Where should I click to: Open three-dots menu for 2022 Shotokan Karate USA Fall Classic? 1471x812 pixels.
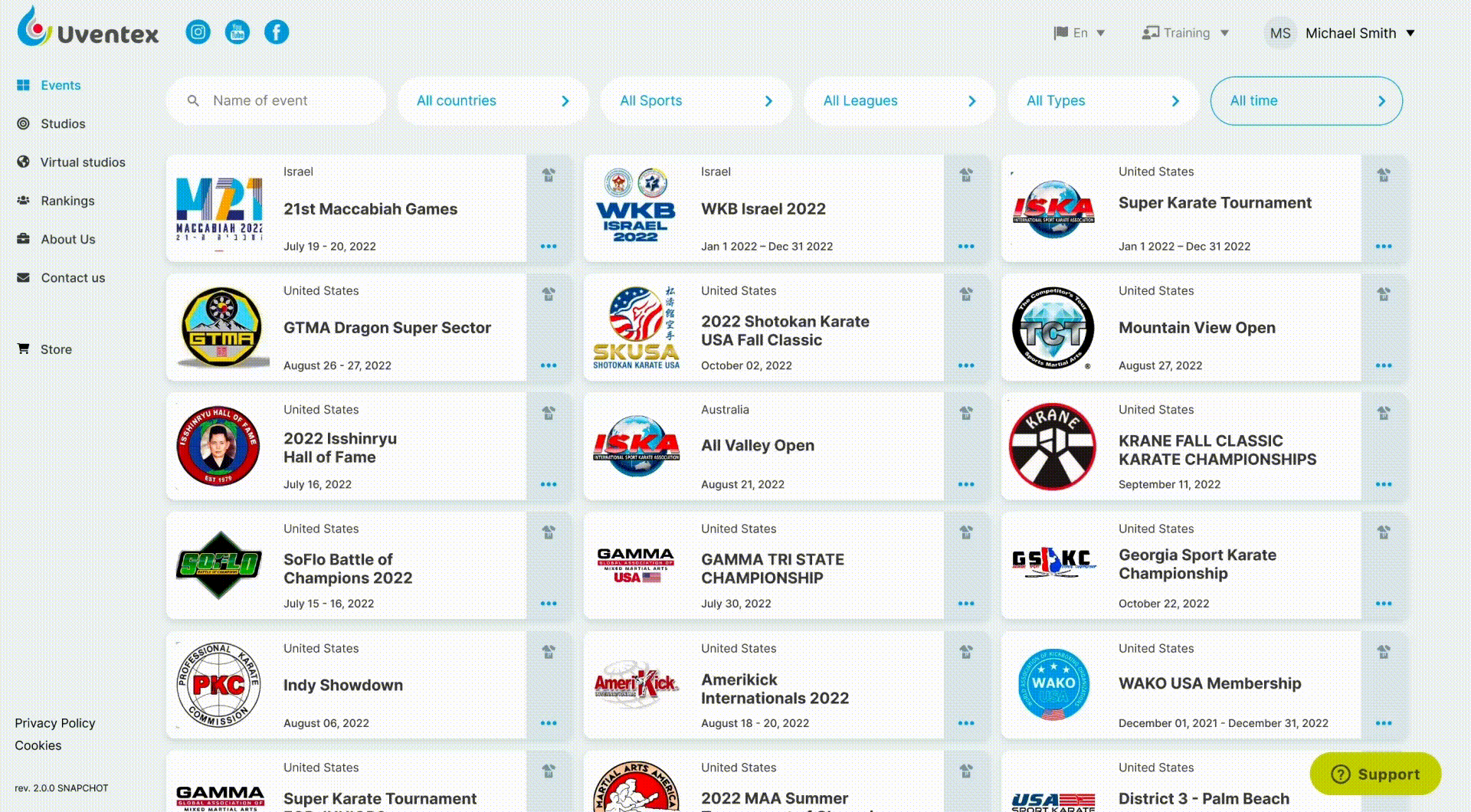pyautogui.click(x=966, y=365)
